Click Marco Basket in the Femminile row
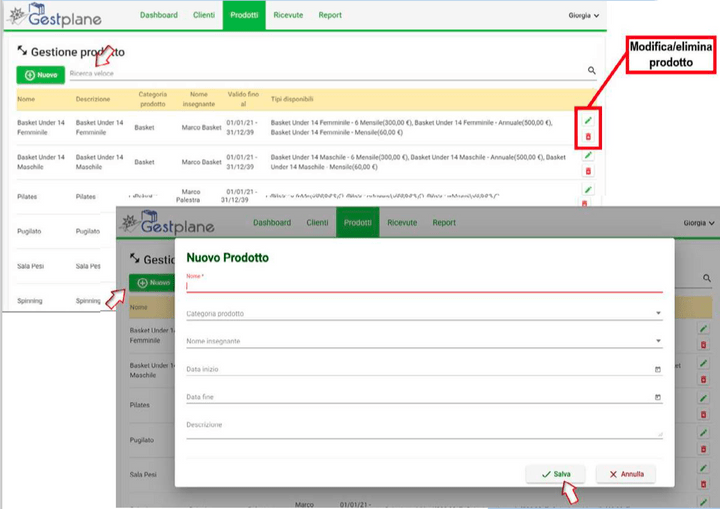Image resolution: width=720 pixels, height=509 pixels. pyautogui.click(x=202, y=128)
